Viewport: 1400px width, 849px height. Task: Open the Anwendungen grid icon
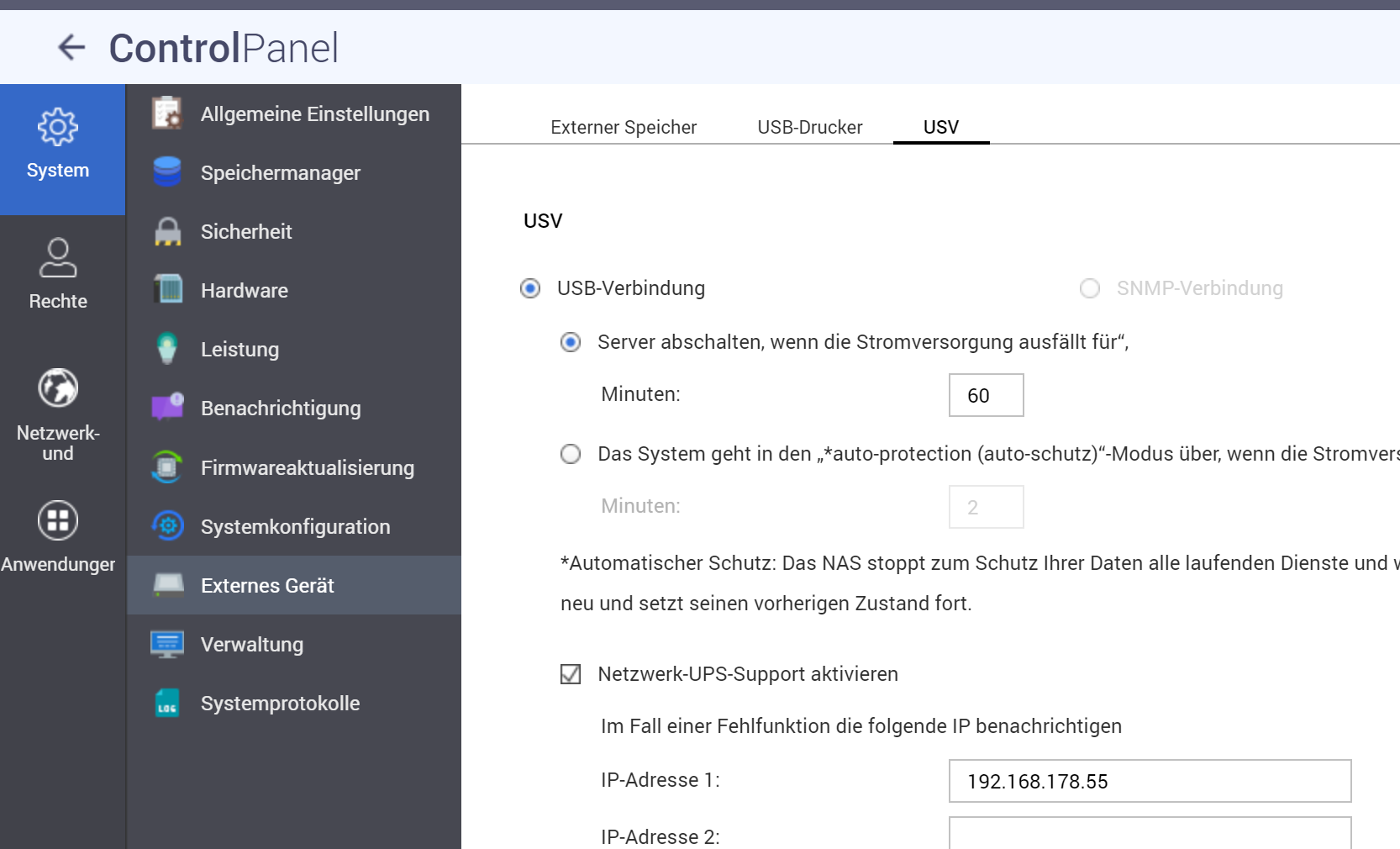click(58, 520)
